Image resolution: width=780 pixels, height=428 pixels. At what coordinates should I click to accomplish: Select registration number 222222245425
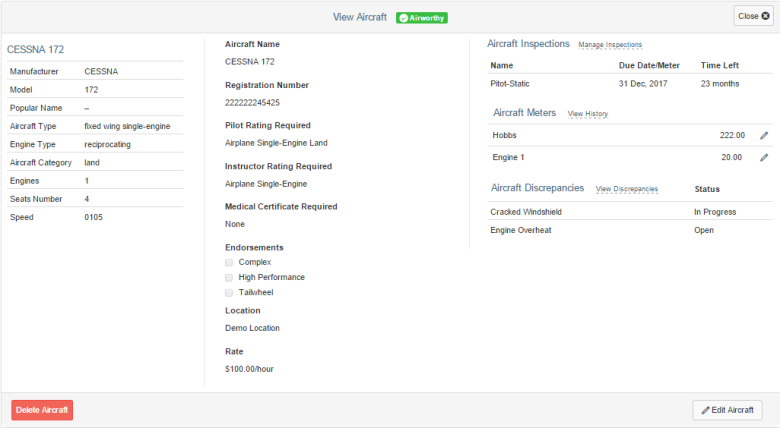(252, 103)
